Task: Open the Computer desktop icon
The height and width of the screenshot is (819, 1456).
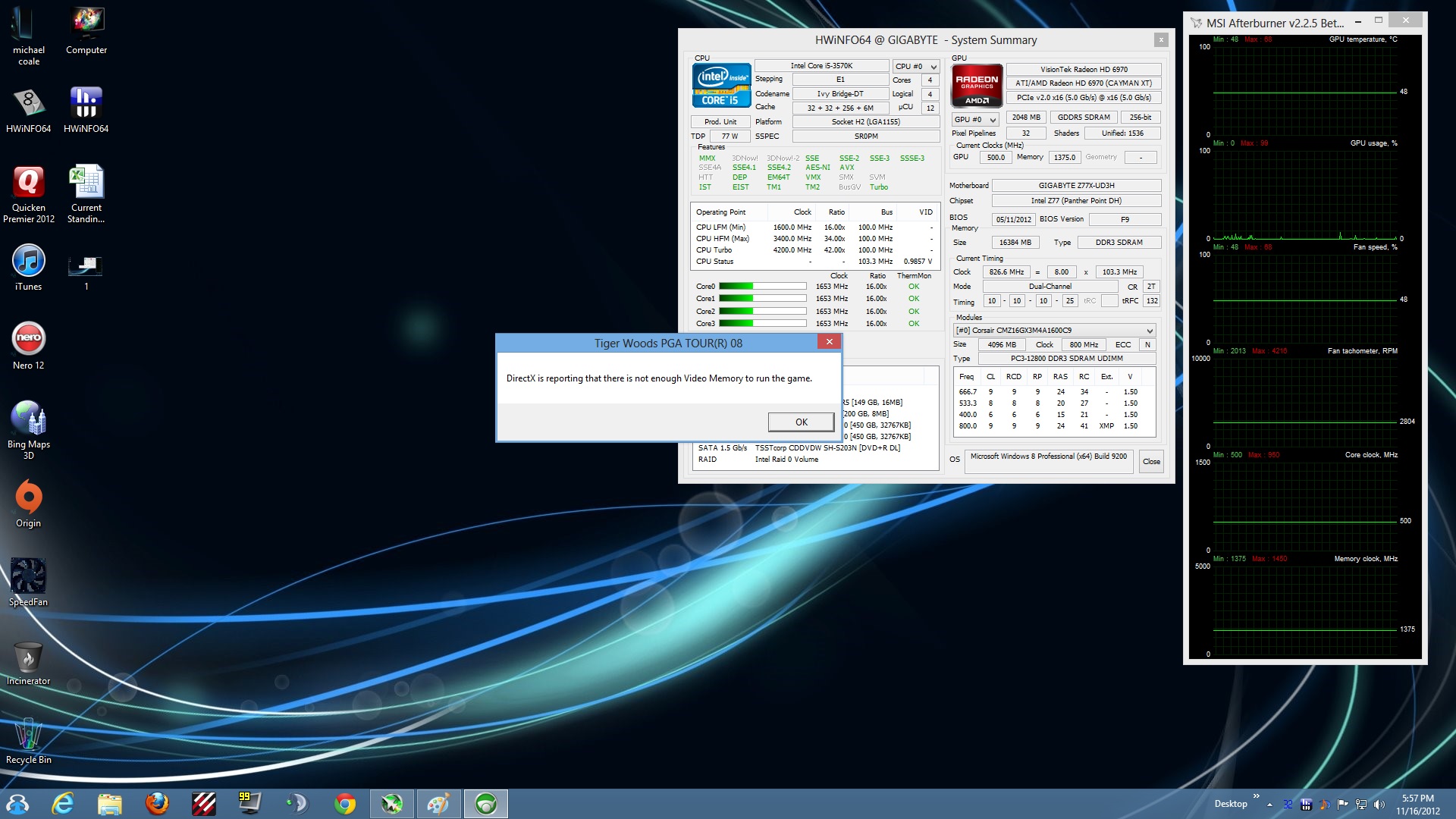Action: (x=86, y=30)
